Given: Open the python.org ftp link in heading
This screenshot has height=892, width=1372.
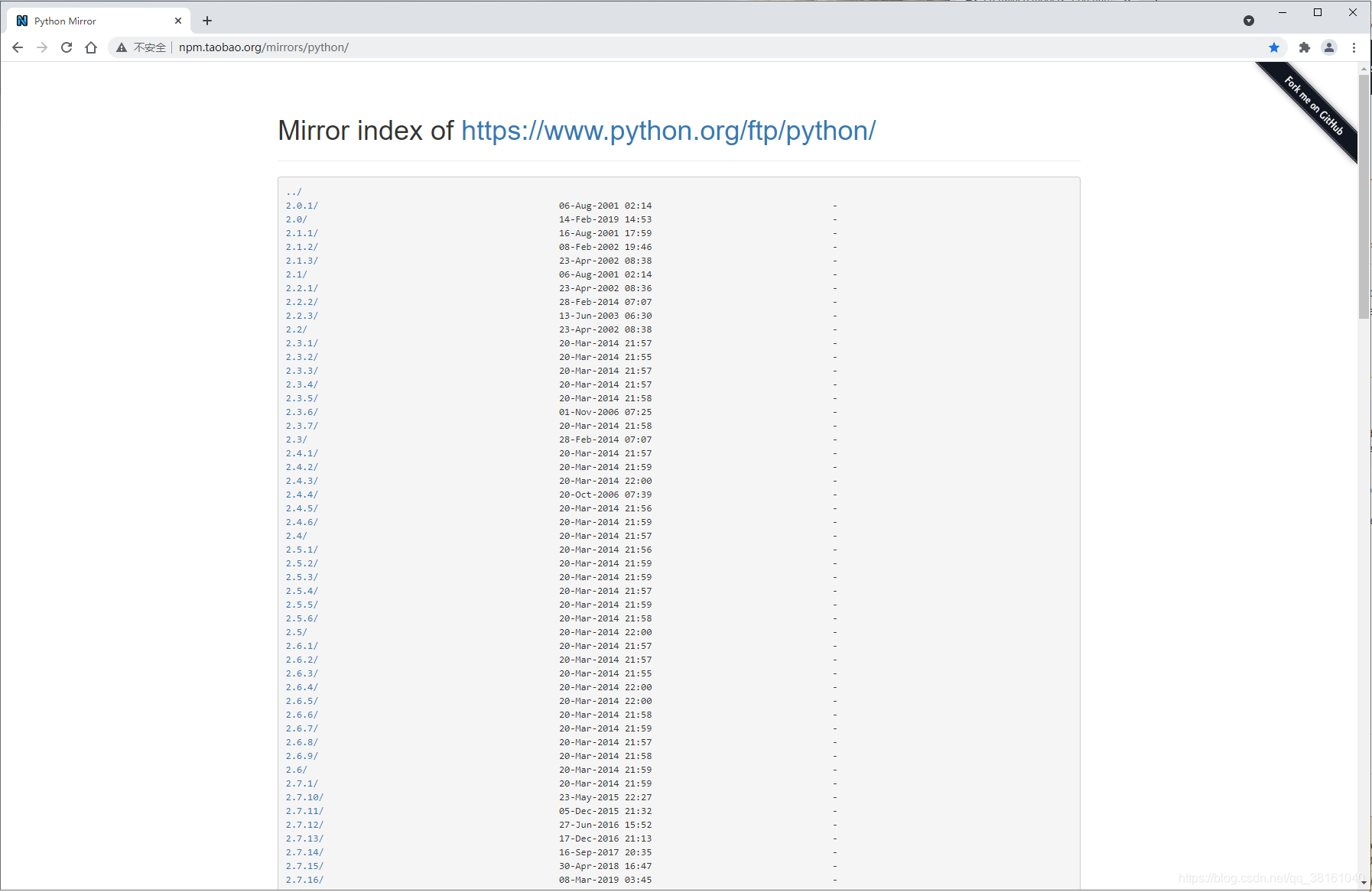Looking at the screenshot, I should click(668, 131).
